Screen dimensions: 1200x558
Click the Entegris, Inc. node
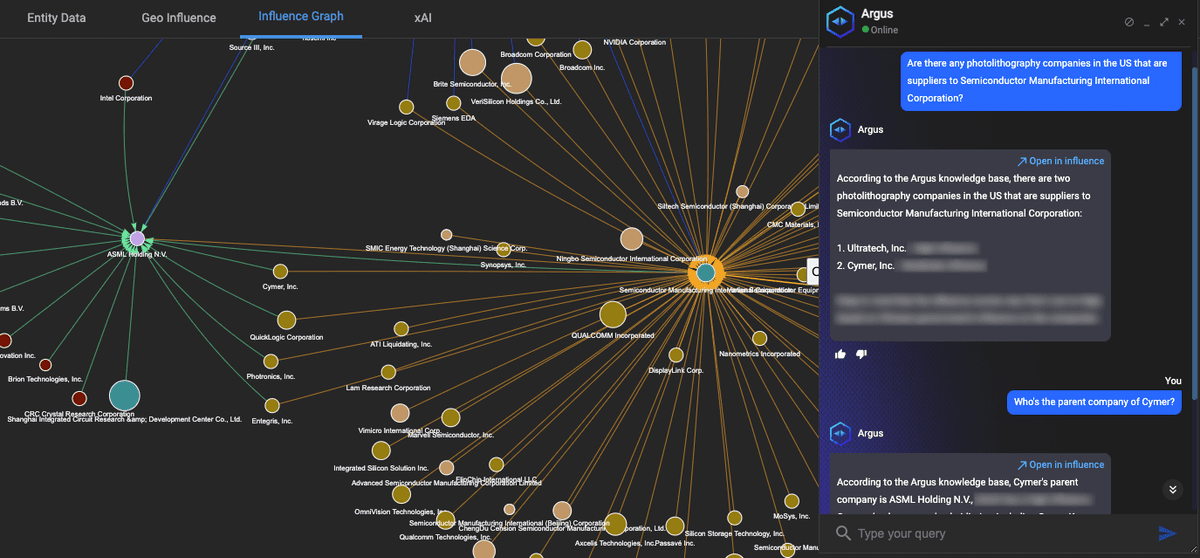click(x=272, y=405)
